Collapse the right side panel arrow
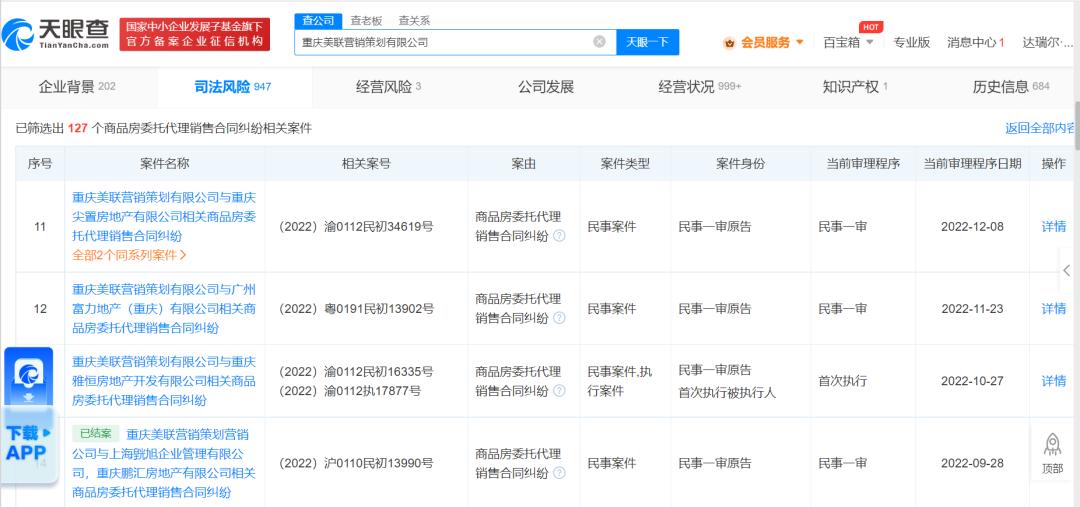The height and width of the screenshot is (507, 1080). [1067, 270]
